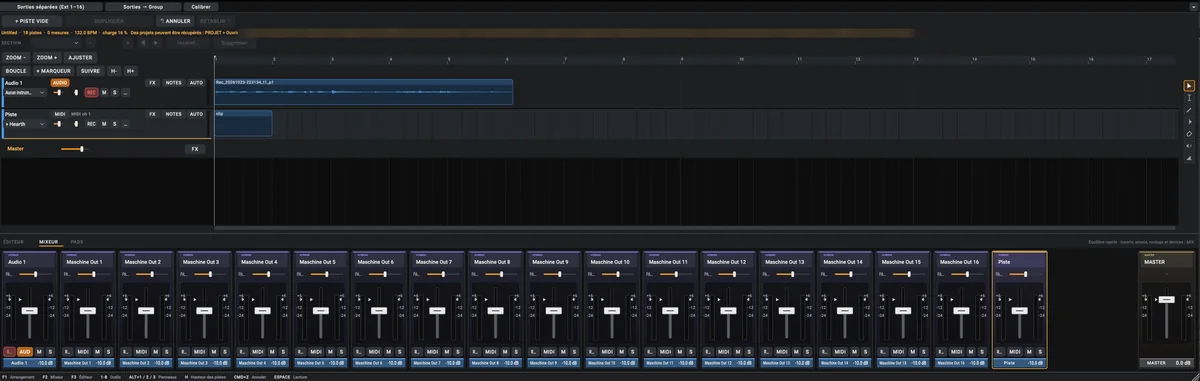Open NOTES for Audio 1 track
The image size is (1200, 381).
coord(174,82)
